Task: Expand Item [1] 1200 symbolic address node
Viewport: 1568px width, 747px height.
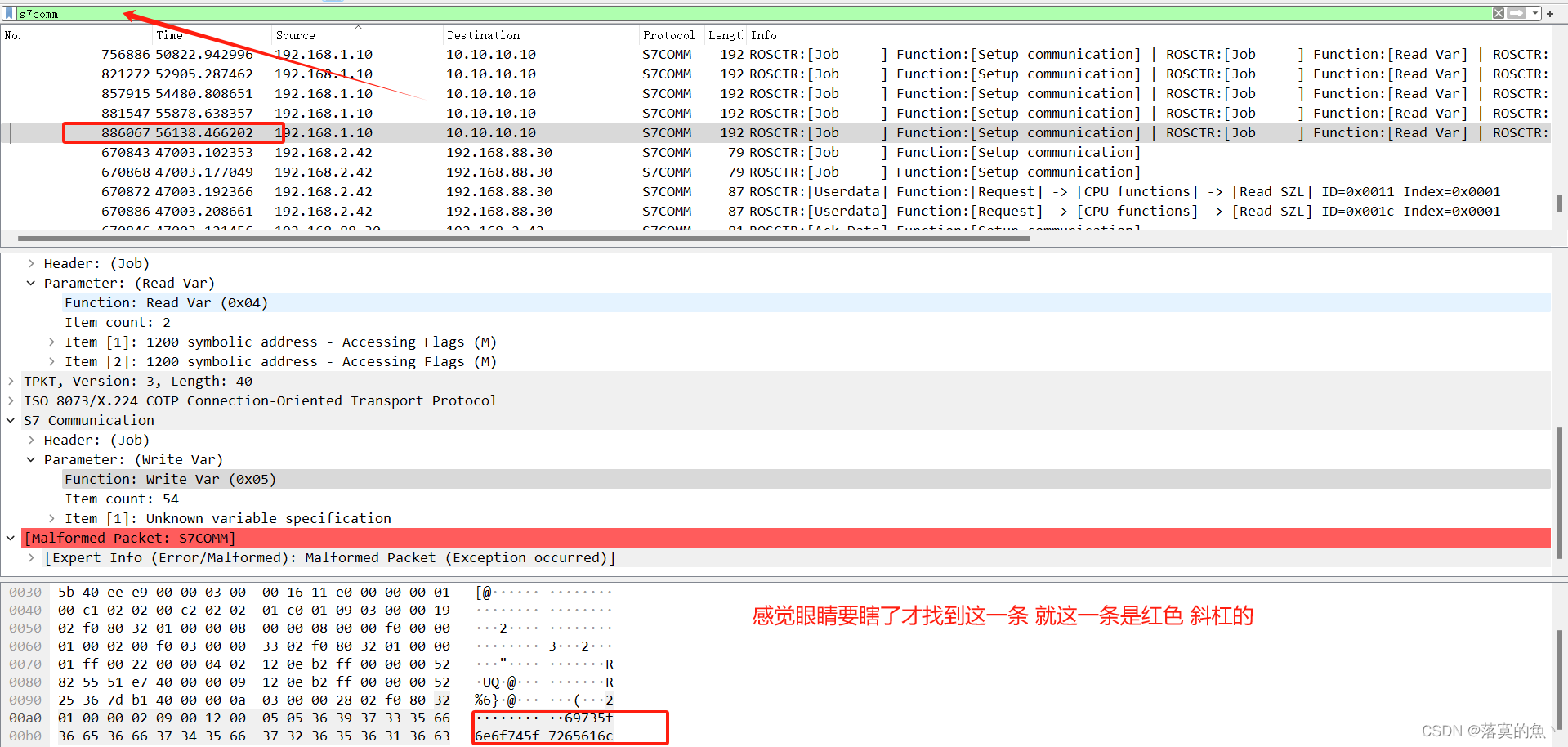Action: pyautogui.click(x=51, y=342)
